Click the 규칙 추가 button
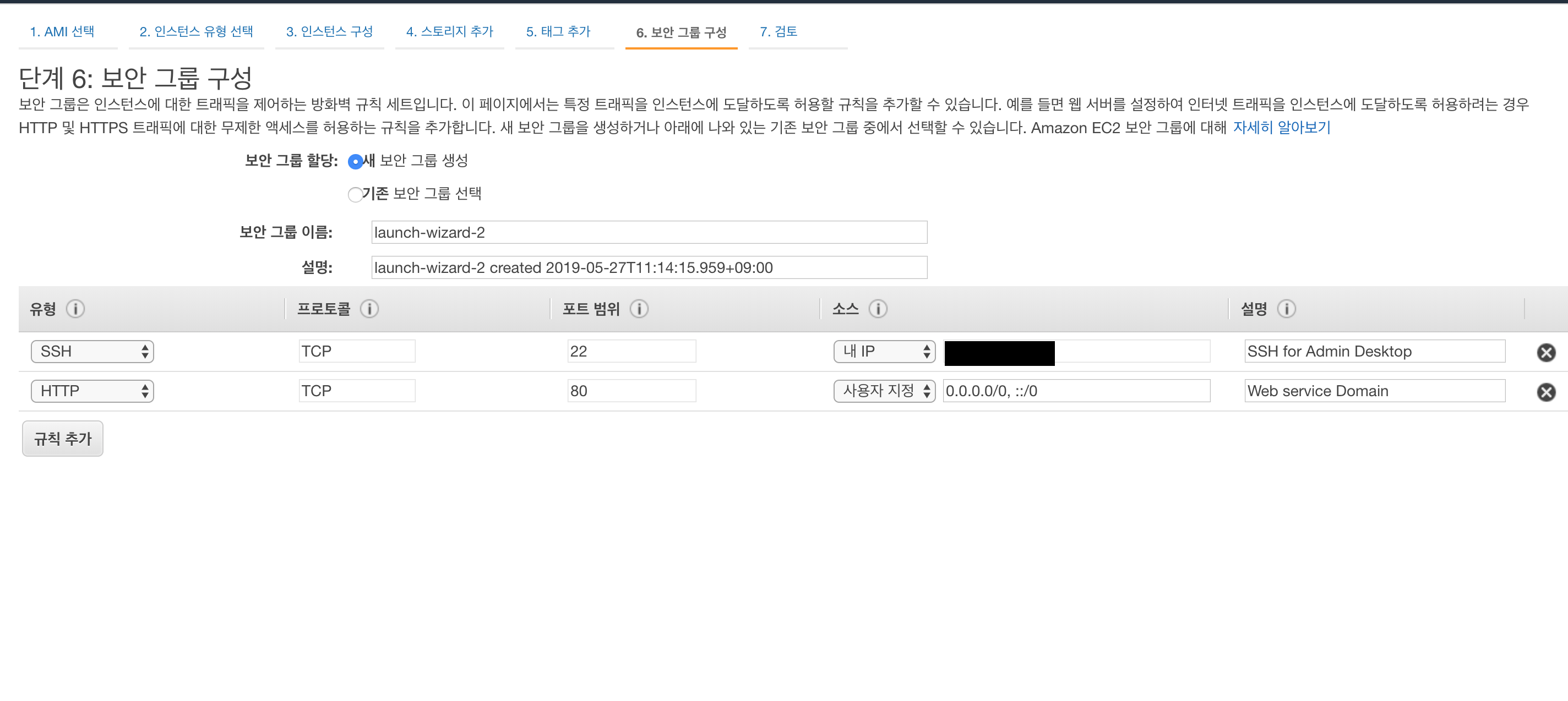The image size is (1568, 701). point(63,438)
